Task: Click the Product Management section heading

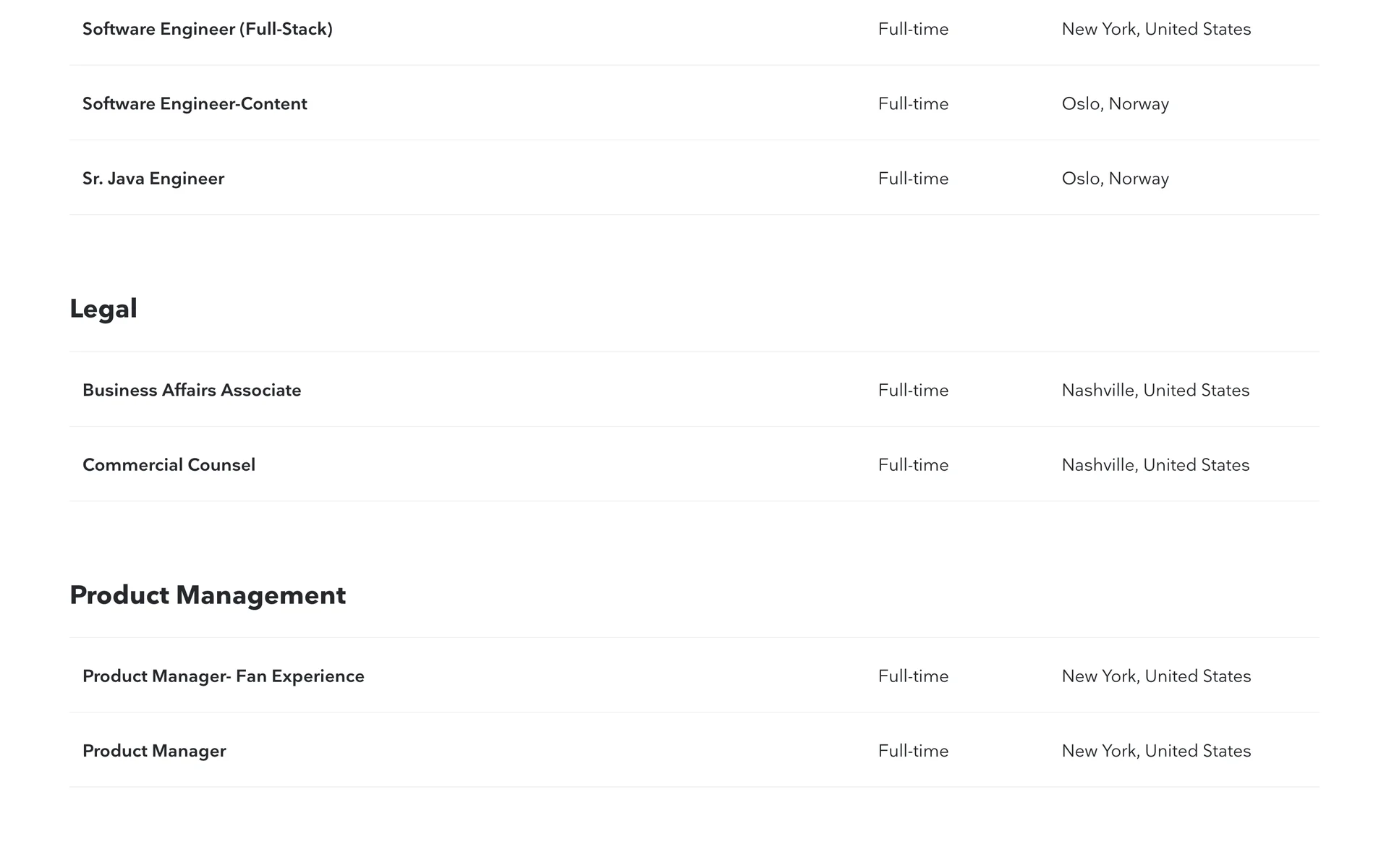Action: click(208, 595)
